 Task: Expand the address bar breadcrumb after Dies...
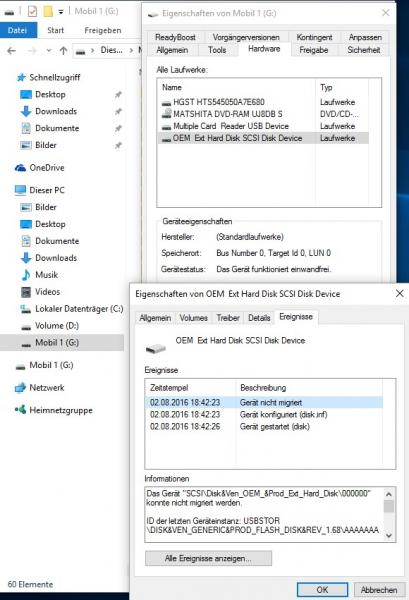(x=131, y=51)
